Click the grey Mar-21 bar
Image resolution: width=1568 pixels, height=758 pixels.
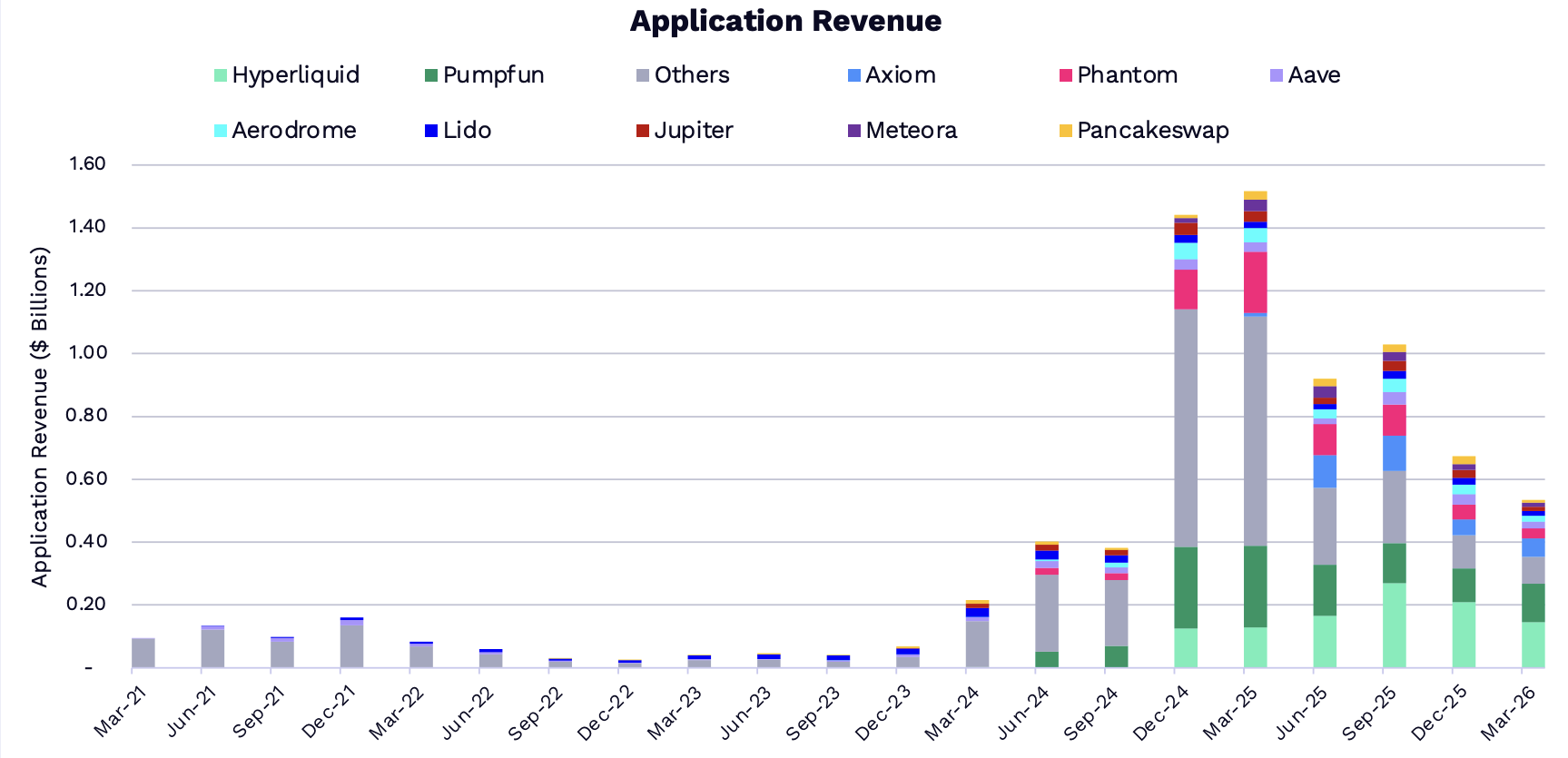click(x=143, y=653)
